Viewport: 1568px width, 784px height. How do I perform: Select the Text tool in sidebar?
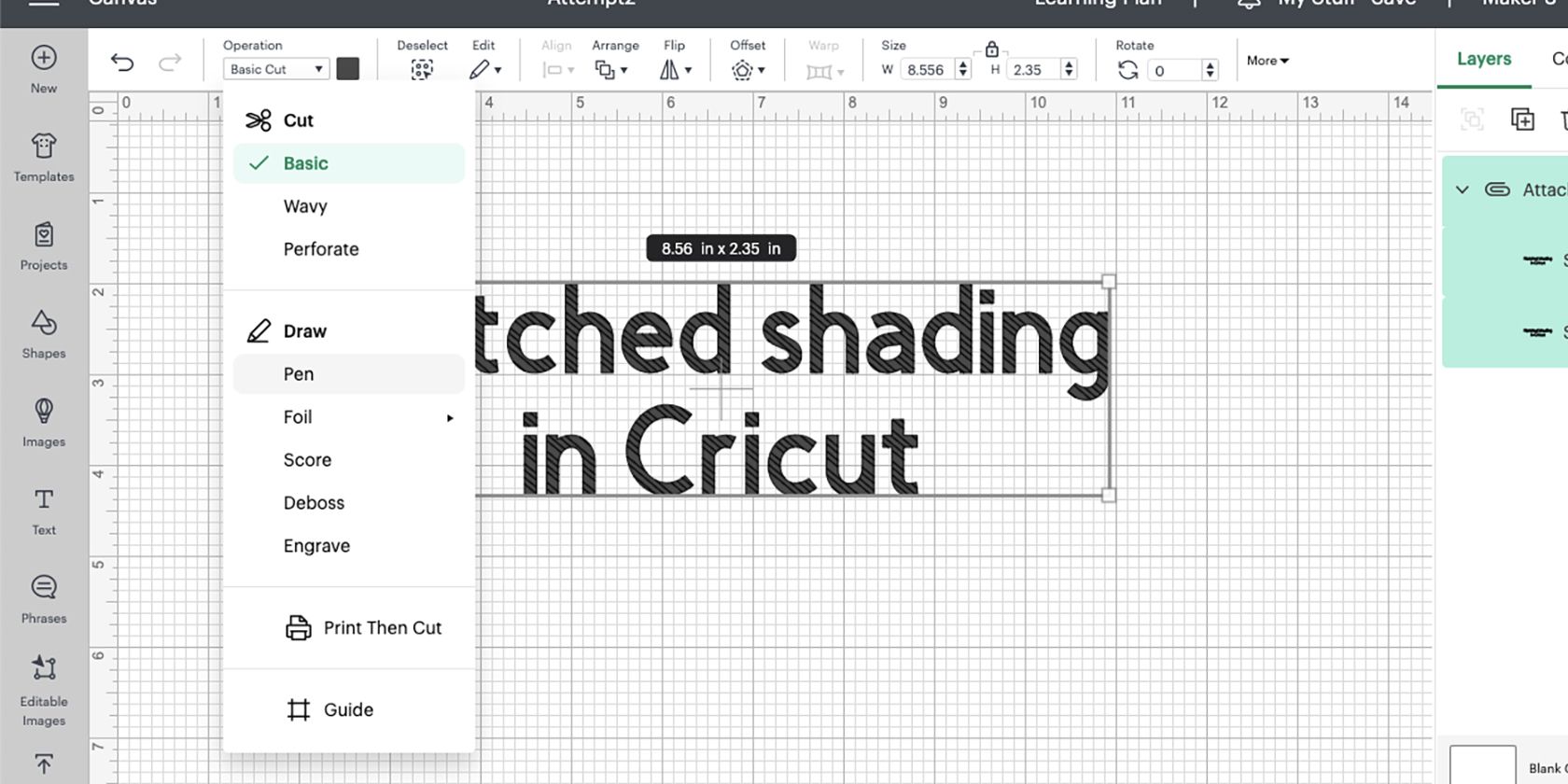(x=44, y=511)
